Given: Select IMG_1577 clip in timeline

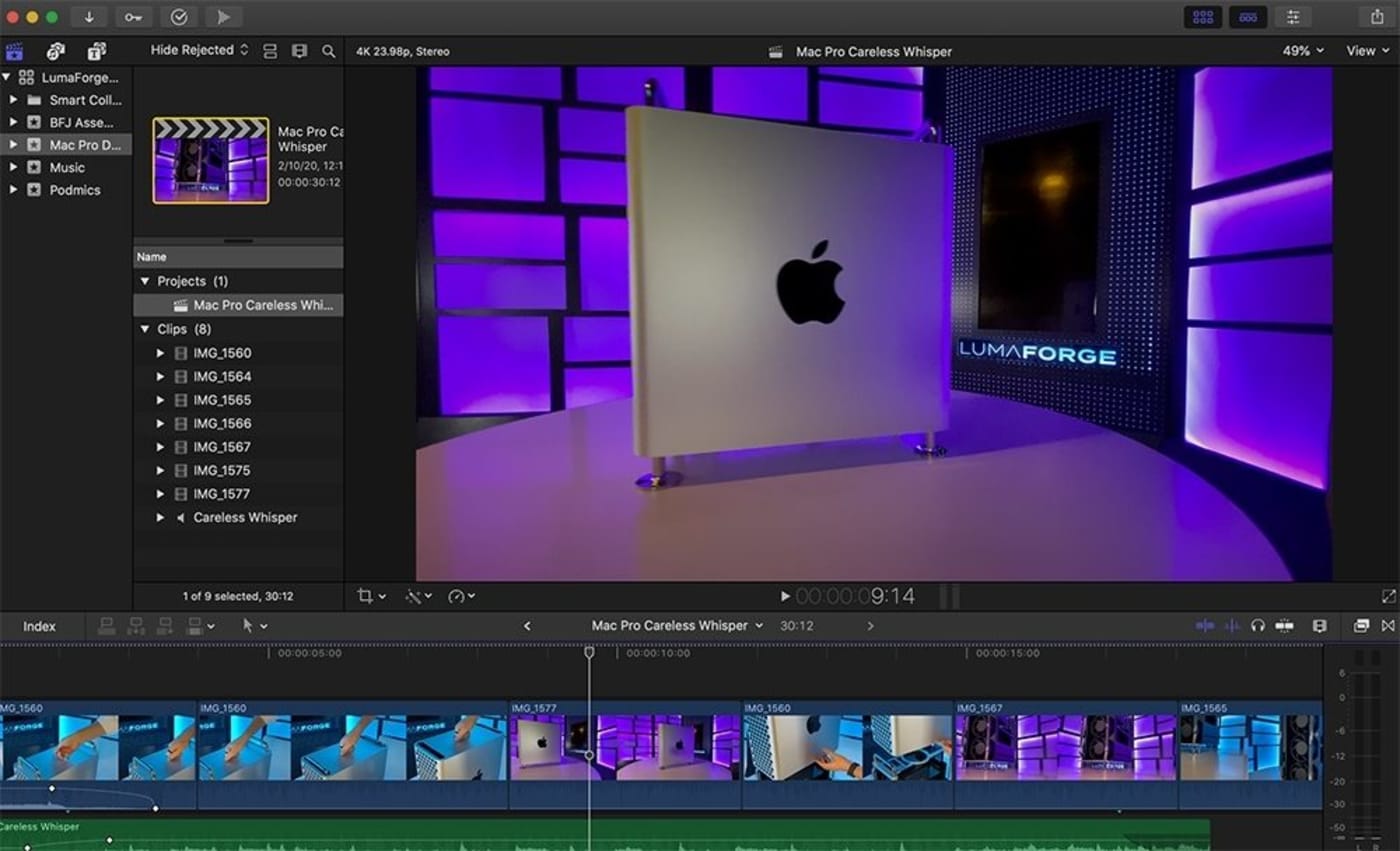Looking at the screenshot, I should (x=625, y=754).
